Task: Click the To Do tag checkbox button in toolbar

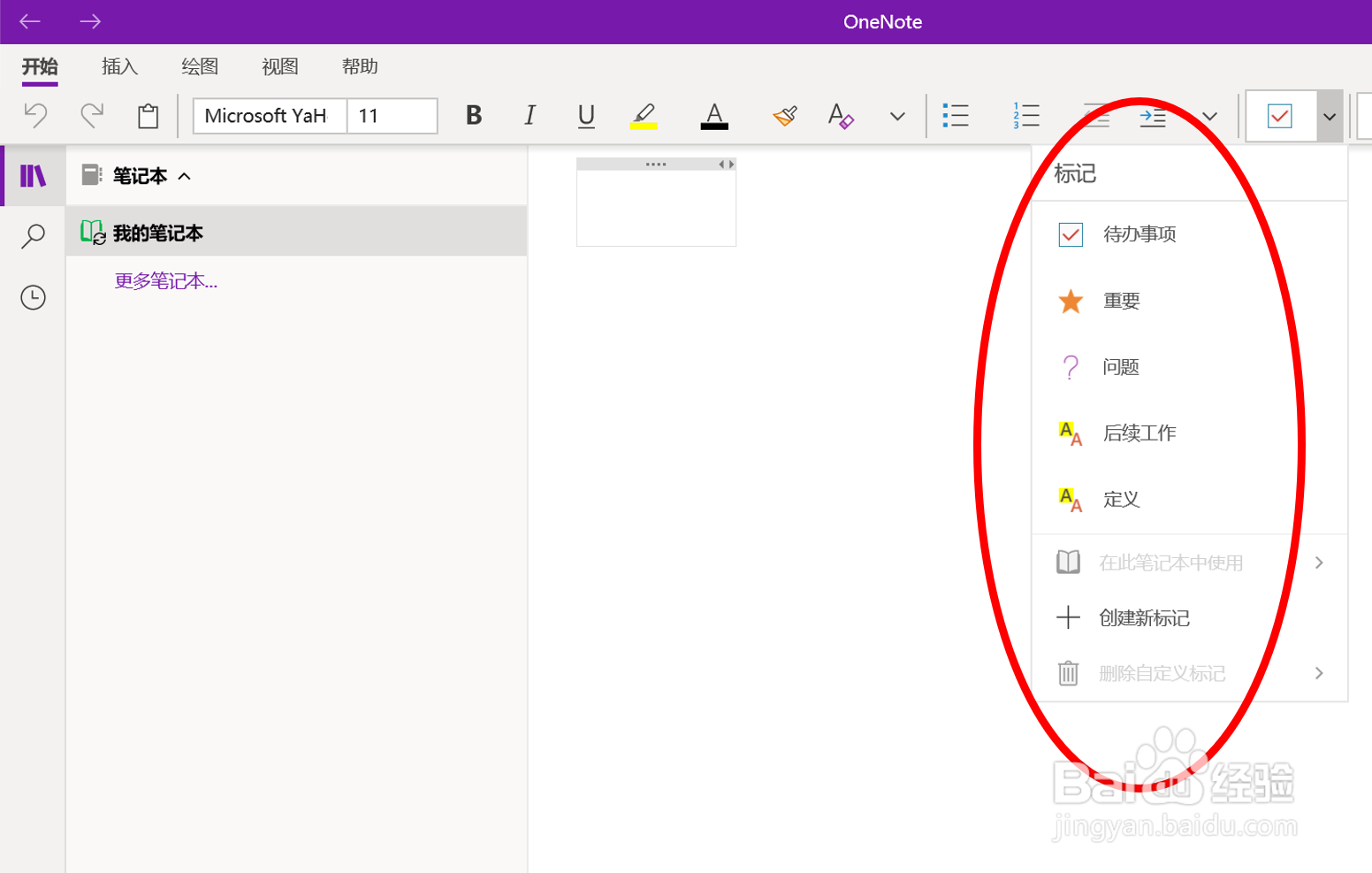Action: [1279, 116]
